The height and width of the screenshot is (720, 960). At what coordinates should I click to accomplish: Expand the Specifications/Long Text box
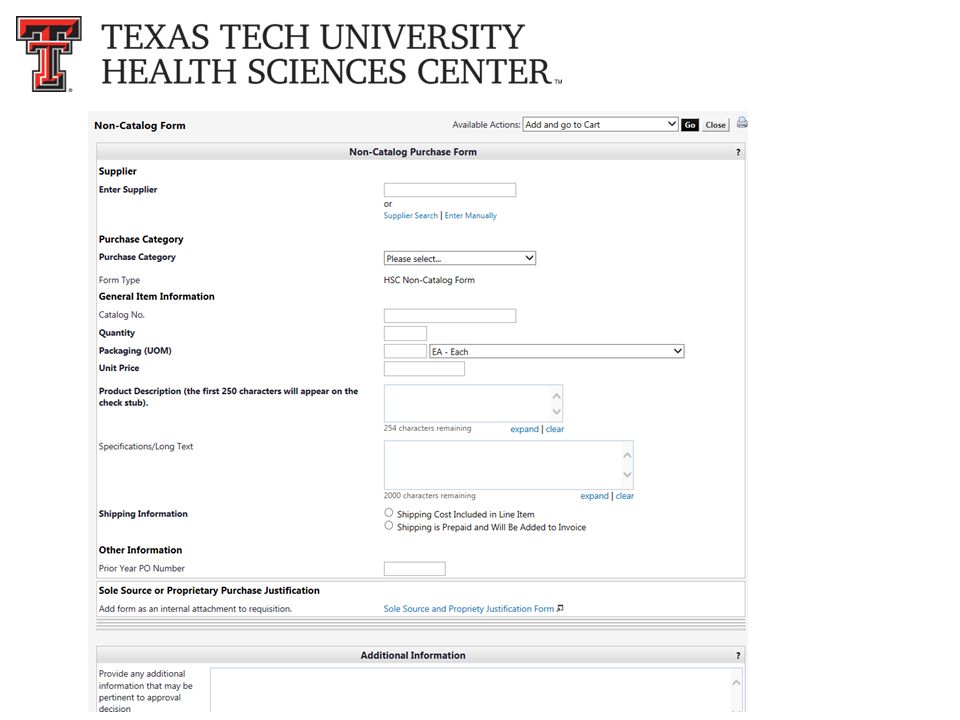pyautogui.click(x=594, y=496)
